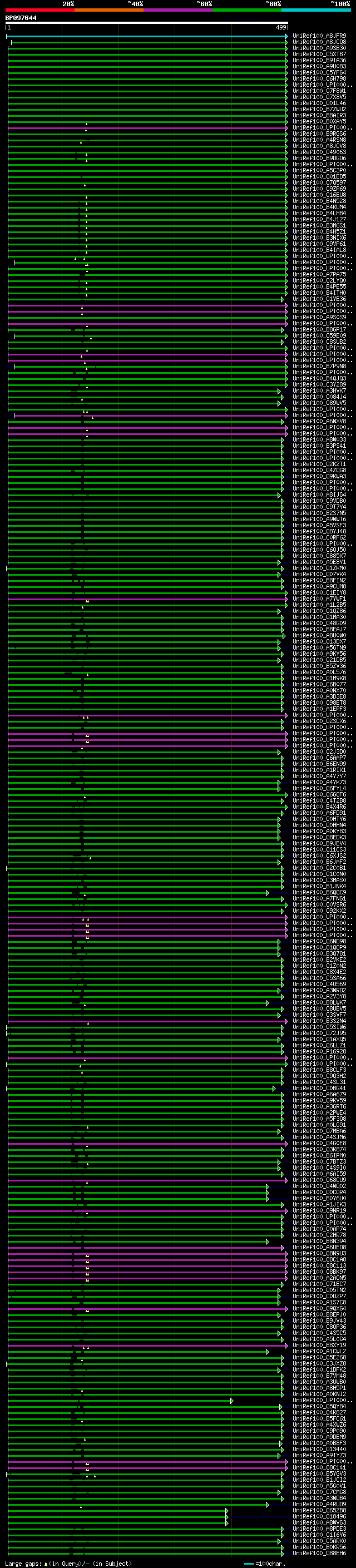This screenshot has width=356, height=1568.
Task: Select hit UniRef100_A9SB30
Action: 319,48
